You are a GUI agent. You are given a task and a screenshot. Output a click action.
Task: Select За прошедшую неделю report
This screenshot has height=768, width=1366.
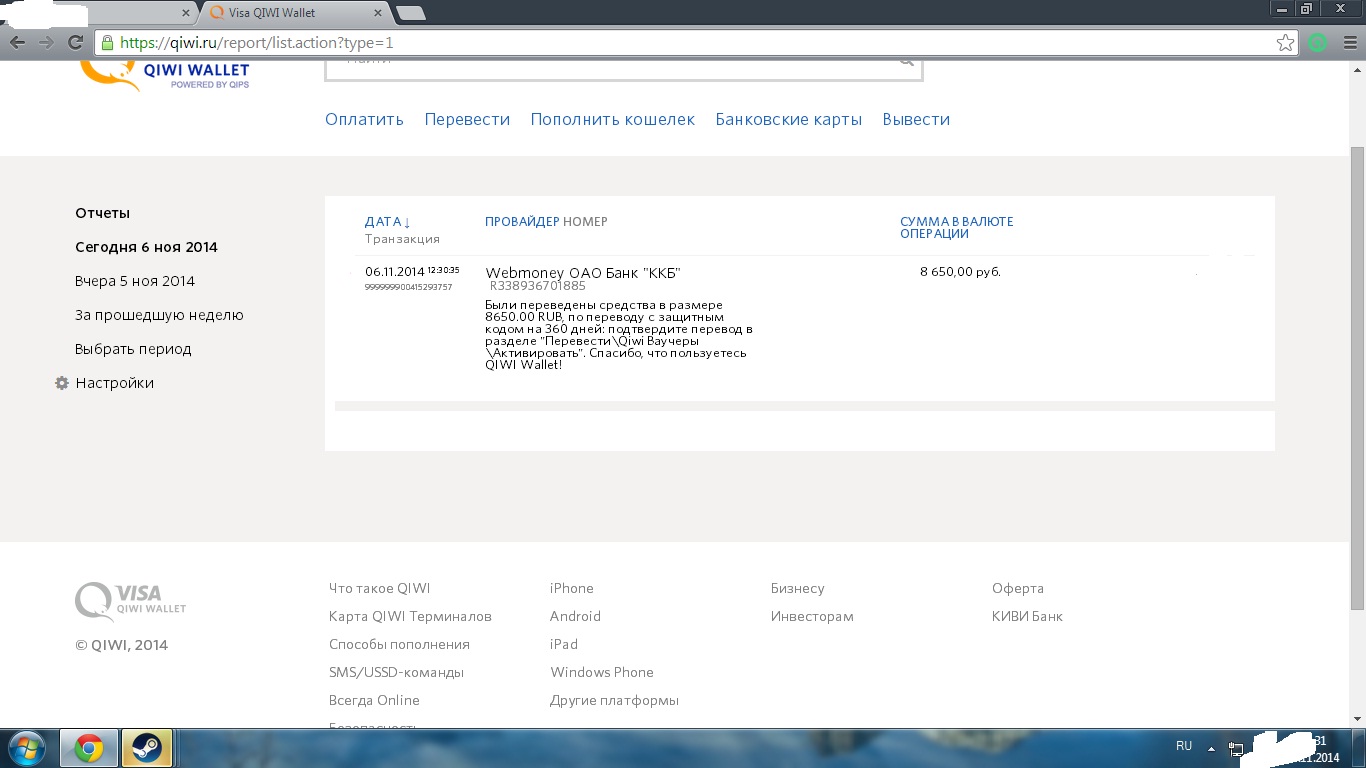[x=159, y=315]
